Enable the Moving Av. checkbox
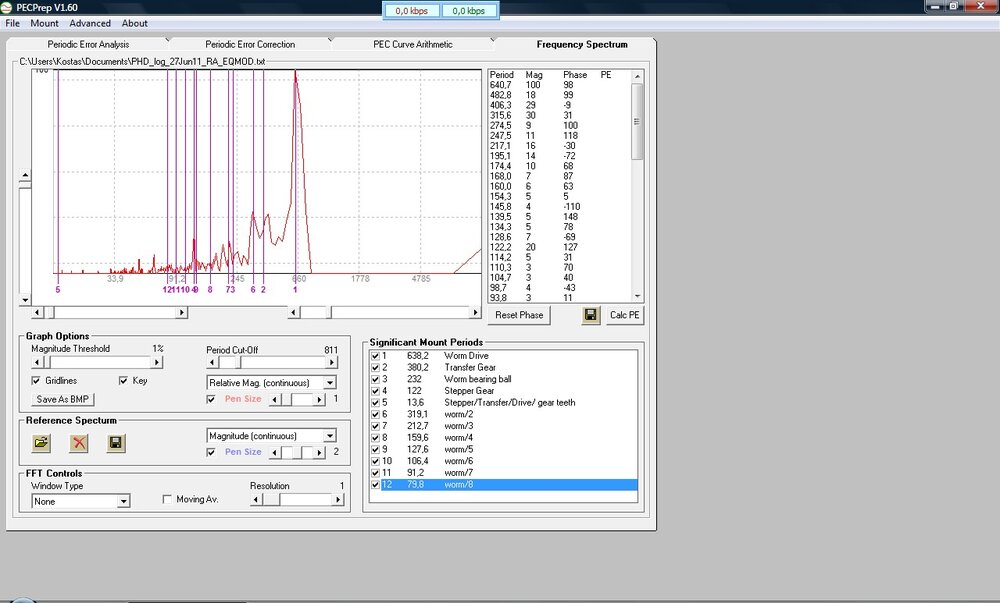Screen dimensions: 1000x603 coord(168,499)
